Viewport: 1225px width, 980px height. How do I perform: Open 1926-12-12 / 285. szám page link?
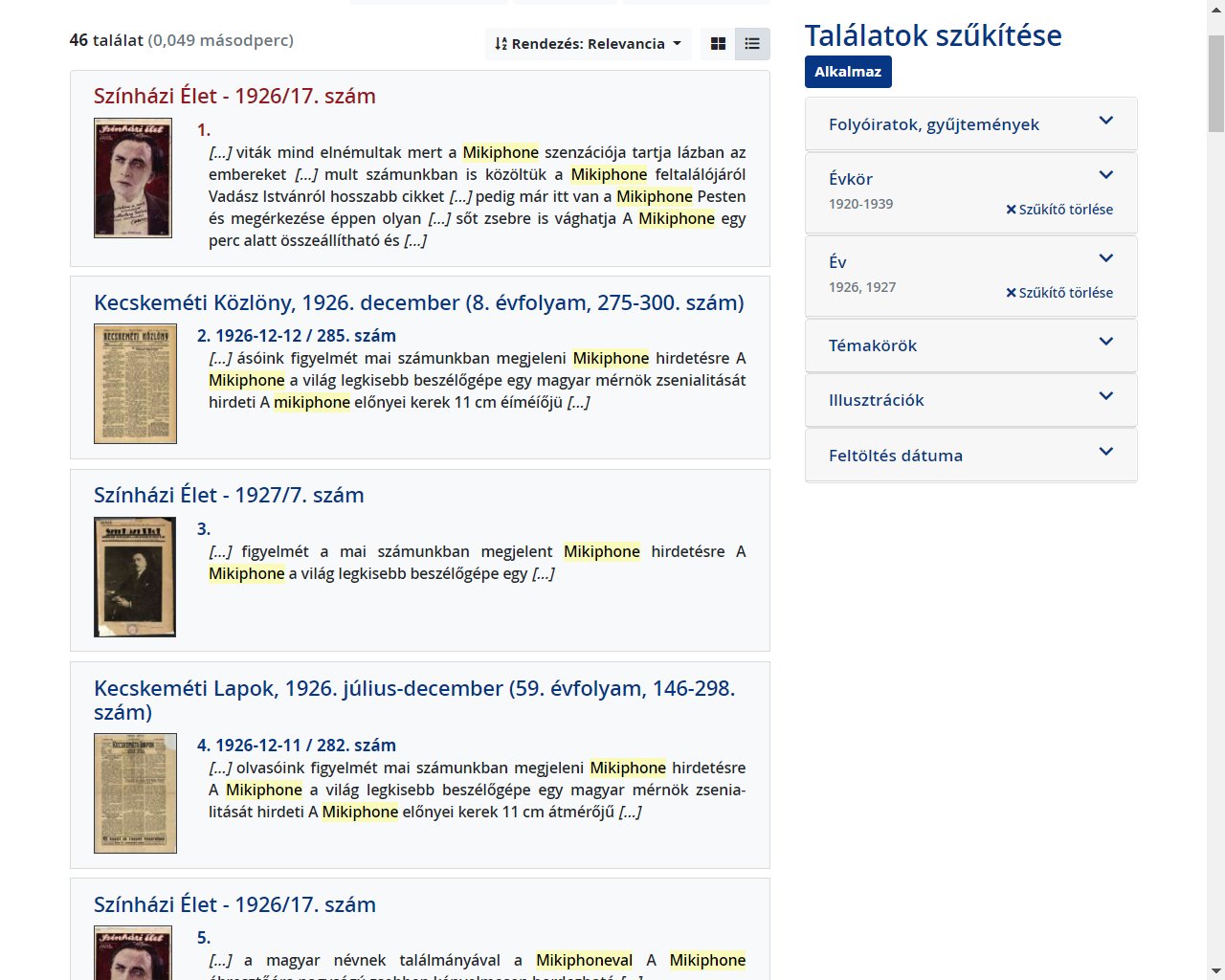pyautogui.click(x=296, y=336)
